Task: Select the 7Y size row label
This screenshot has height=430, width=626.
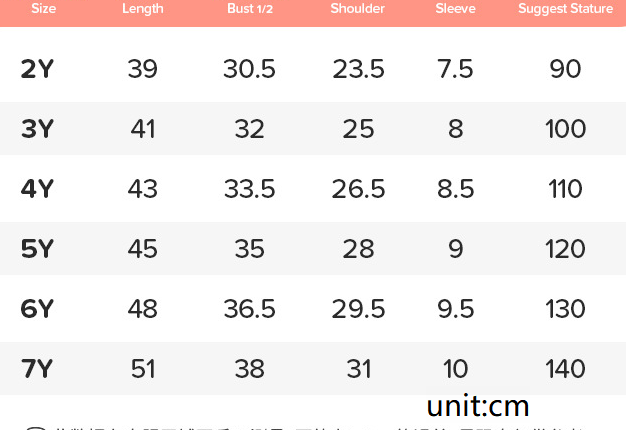Action: pyautogui.click(x=37, y=369)
